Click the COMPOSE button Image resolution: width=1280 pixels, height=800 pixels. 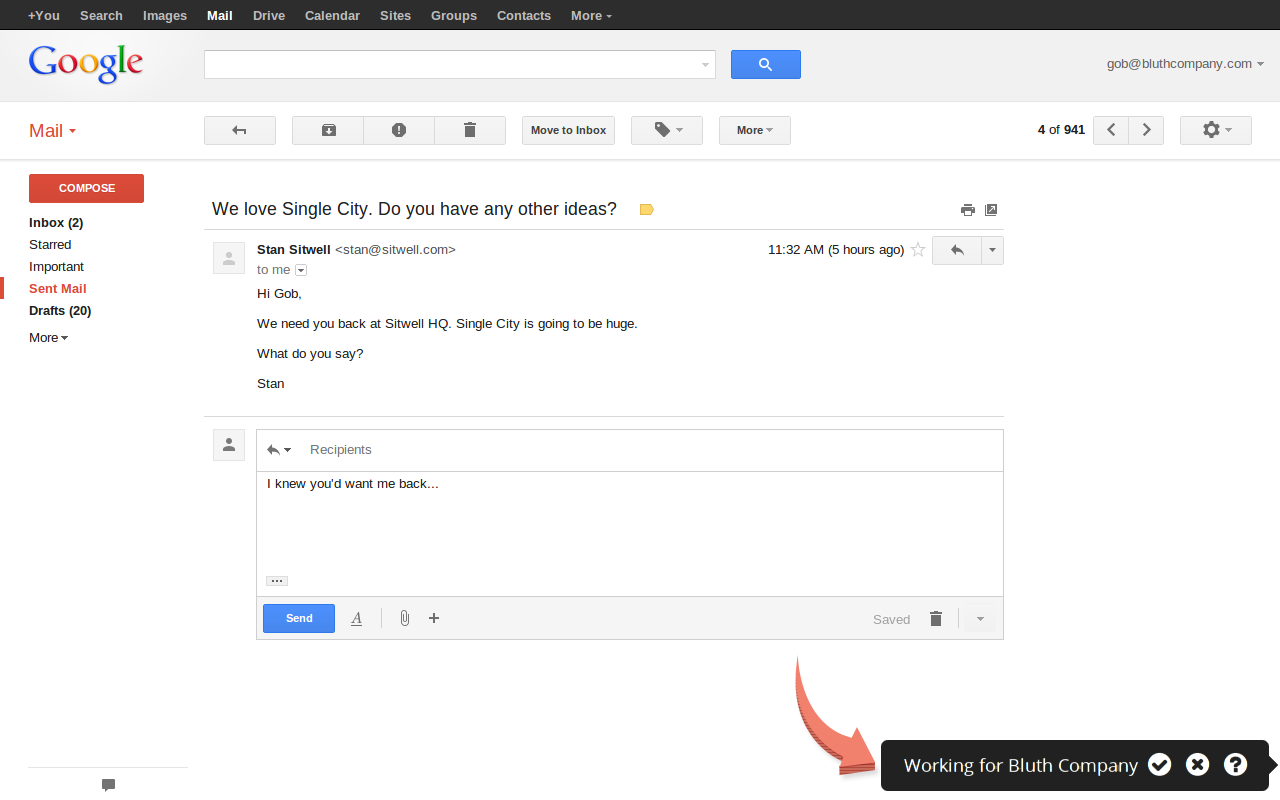click(86, 188)
